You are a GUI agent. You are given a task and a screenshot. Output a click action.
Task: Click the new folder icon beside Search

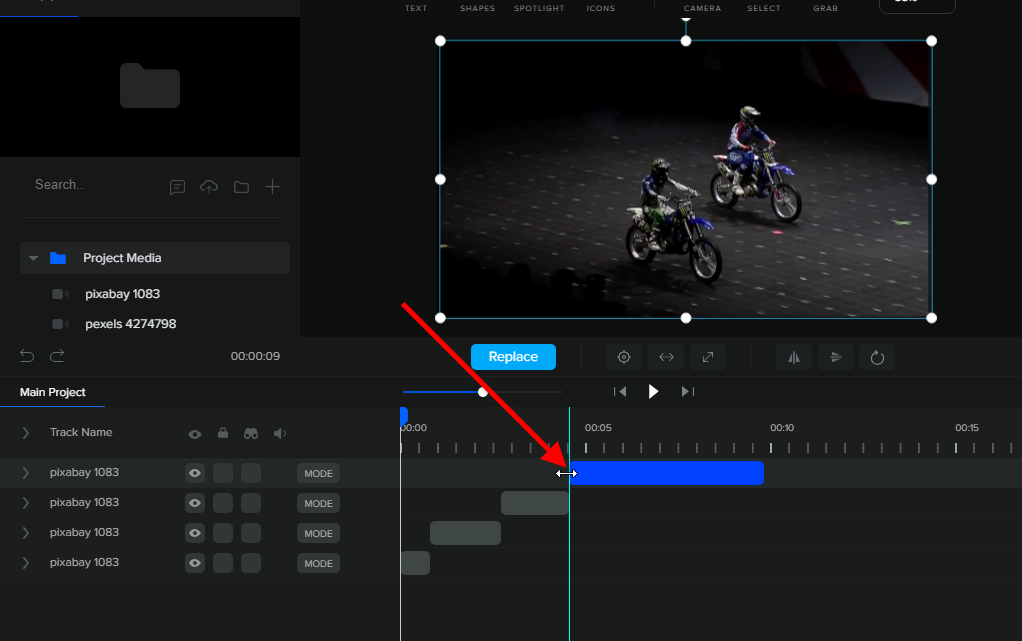241,187
